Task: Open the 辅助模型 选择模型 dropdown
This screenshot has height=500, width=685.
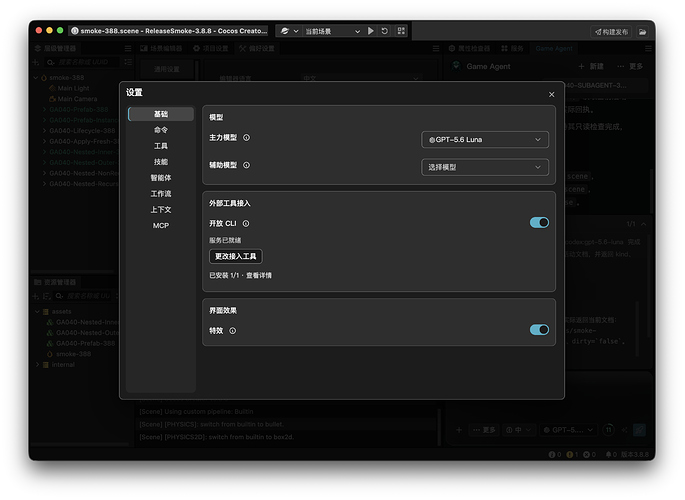Action: pos(485,167)
